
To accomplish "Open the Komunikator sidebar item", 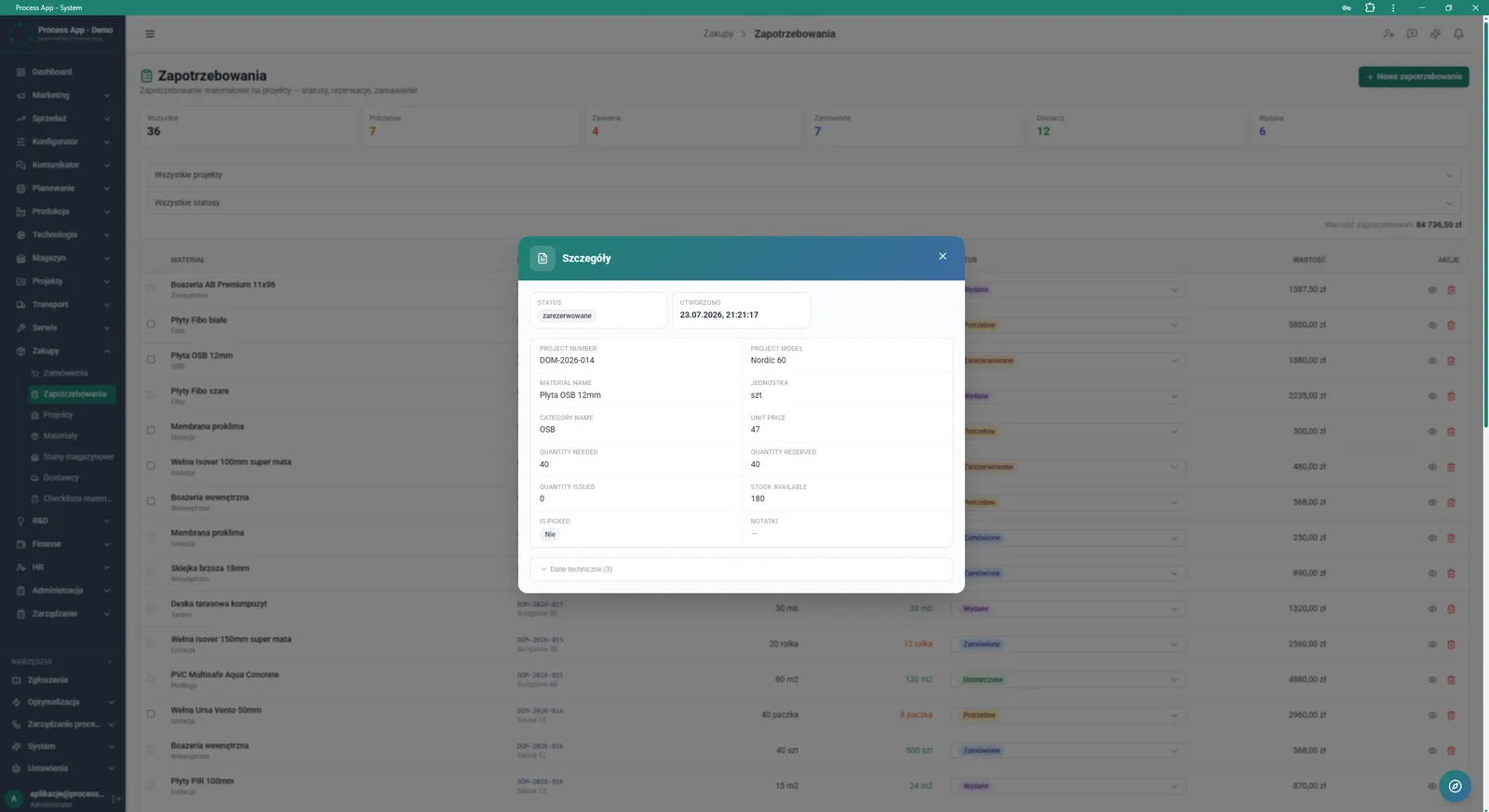I will click(62, 165).
